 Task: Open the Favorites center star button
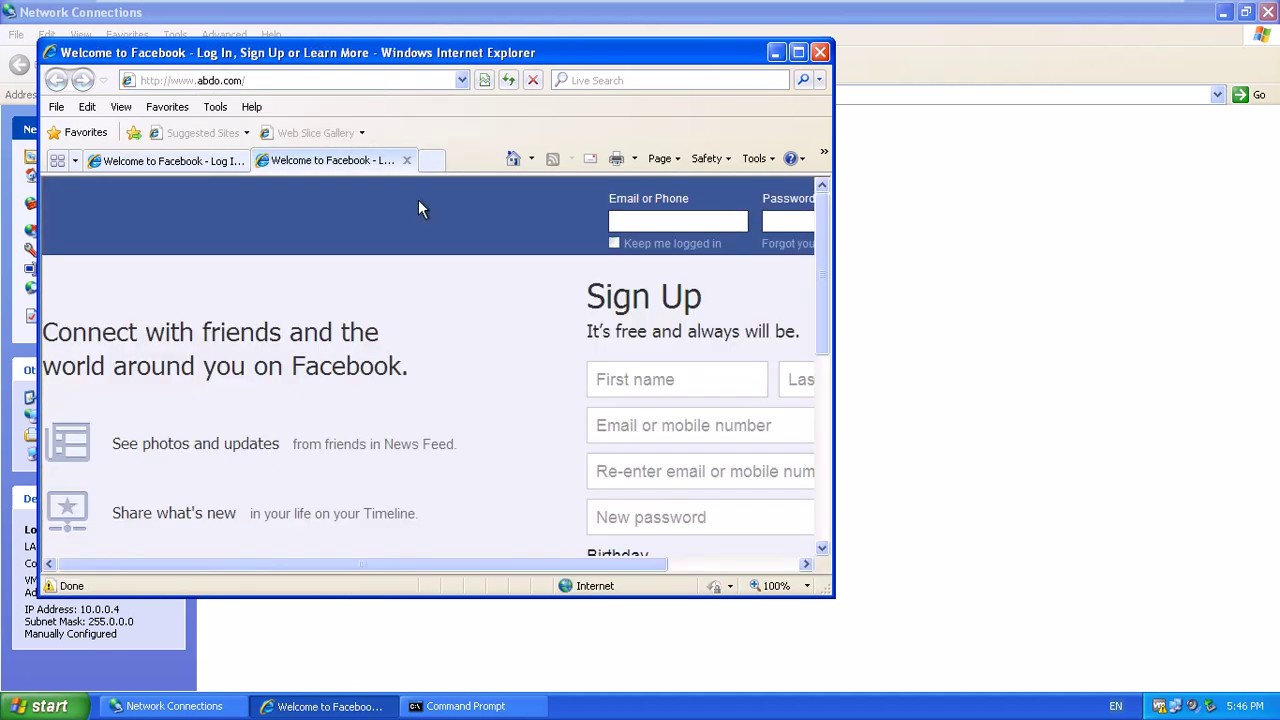(x=77, y=132)
